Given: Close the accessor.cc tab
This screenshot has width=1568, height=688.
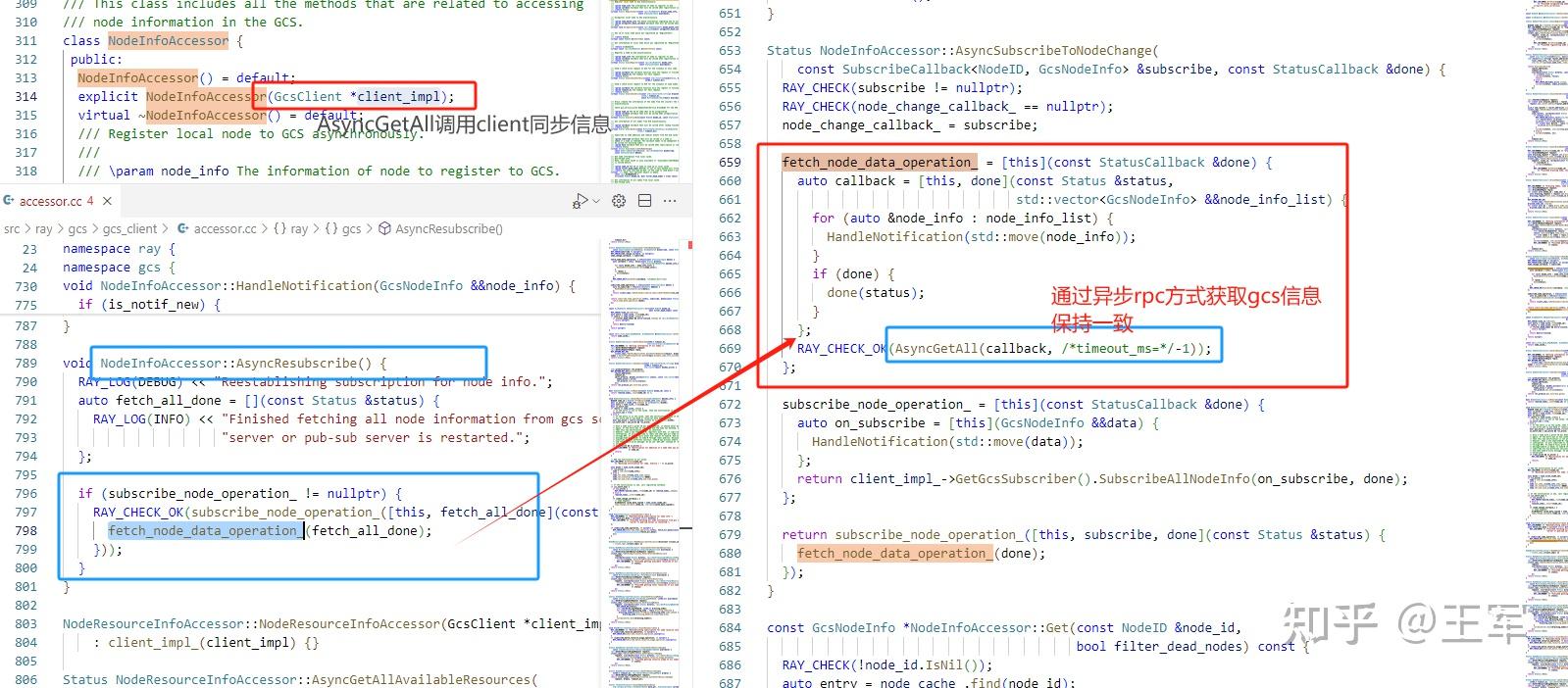Looking at the screenshot, I should (107, 201).
